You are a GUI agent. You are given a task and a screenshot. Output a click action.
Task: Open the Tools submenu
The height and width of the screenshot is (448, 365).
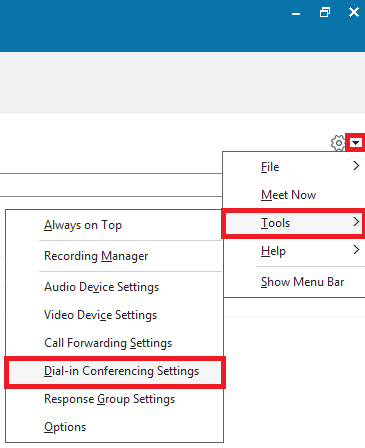coord(294,223)
